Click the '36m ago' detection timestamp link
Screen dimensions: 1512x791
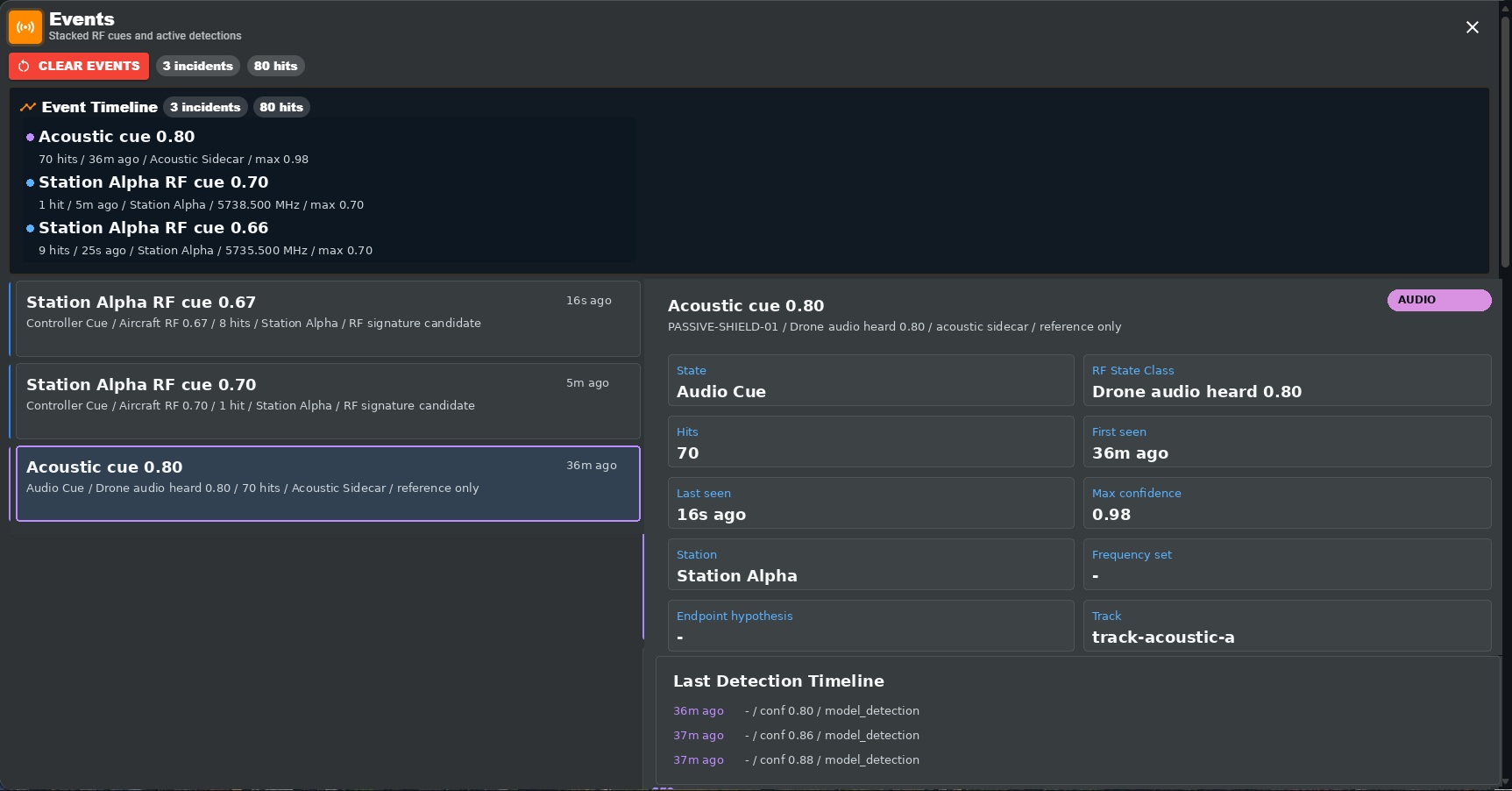699,710
